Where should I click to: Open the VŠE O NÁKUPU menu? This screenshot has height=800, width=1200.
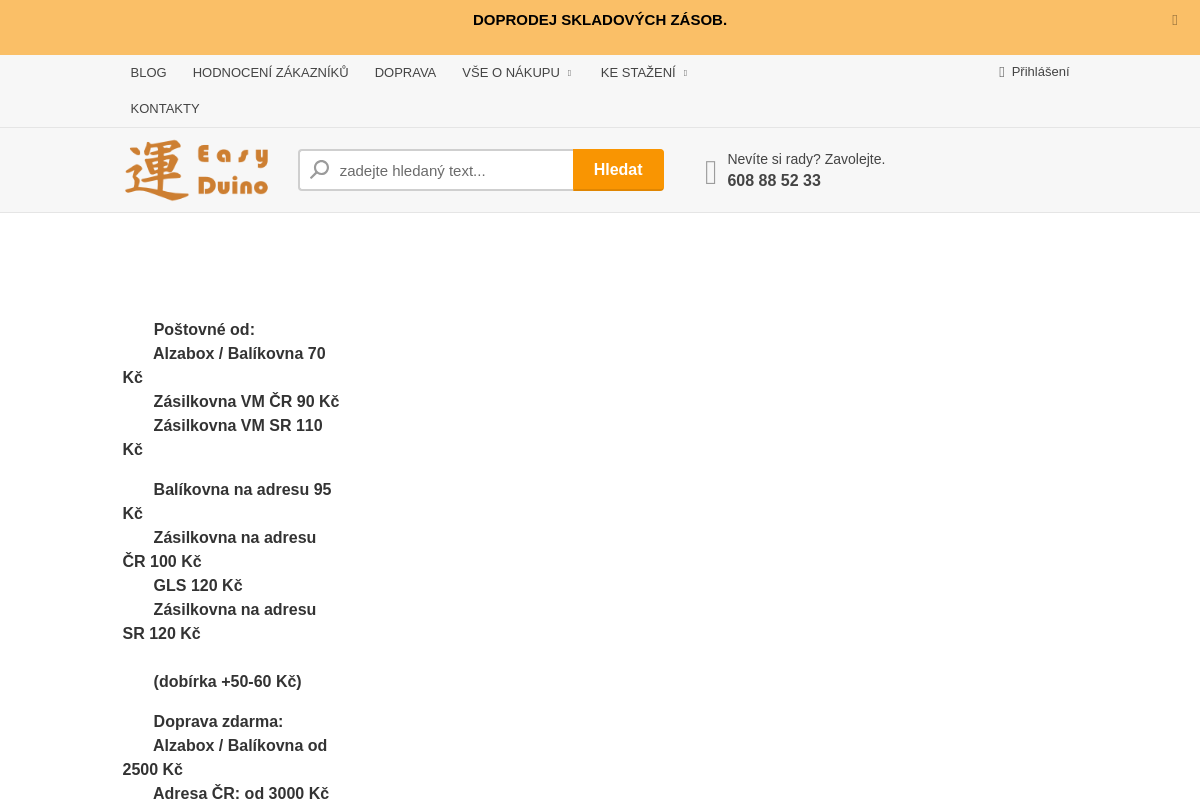pos(510,72)
